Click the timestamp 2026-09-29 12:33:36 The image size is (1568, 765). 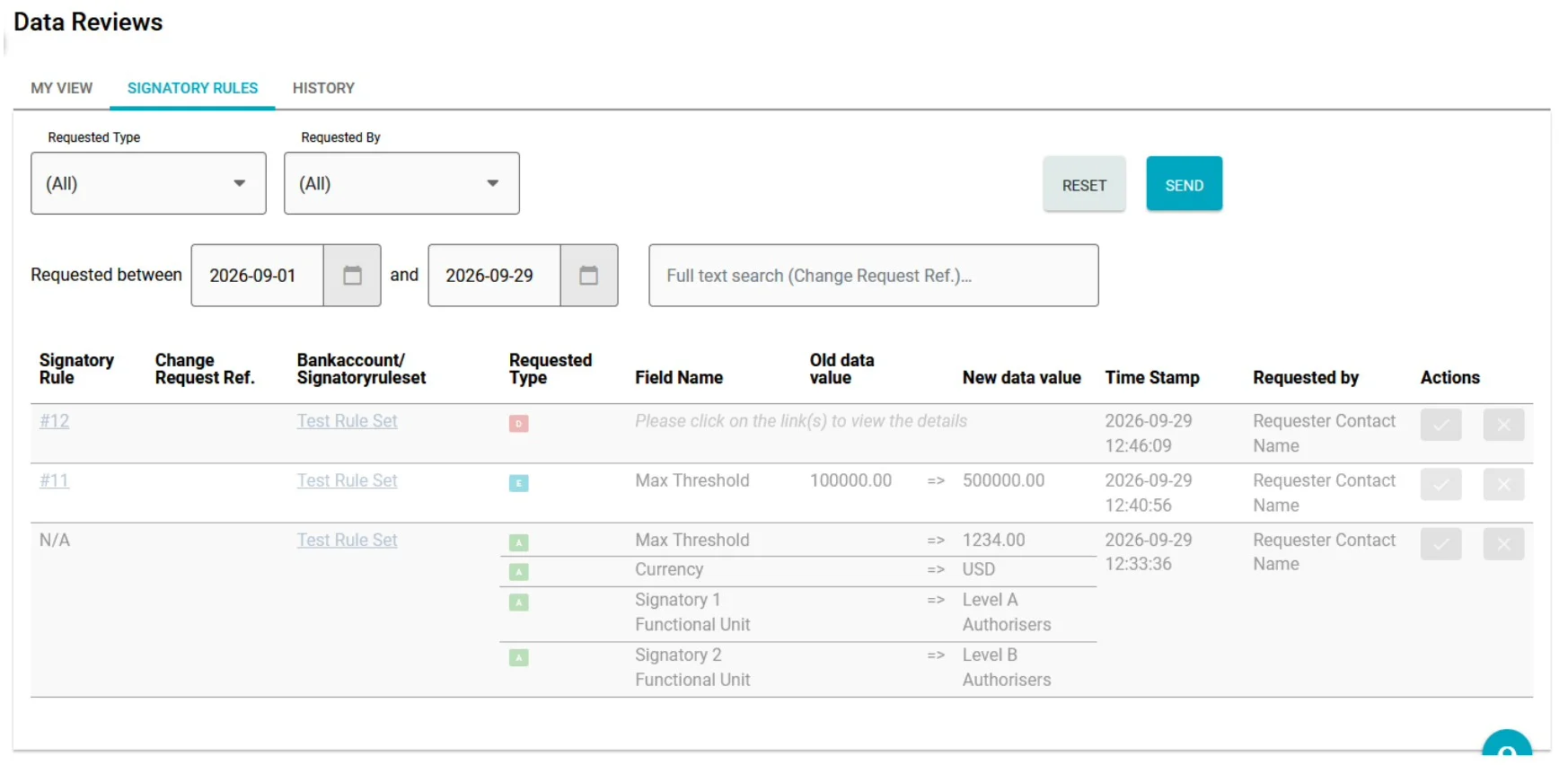pyautogui.click(x=1149, y=552)
